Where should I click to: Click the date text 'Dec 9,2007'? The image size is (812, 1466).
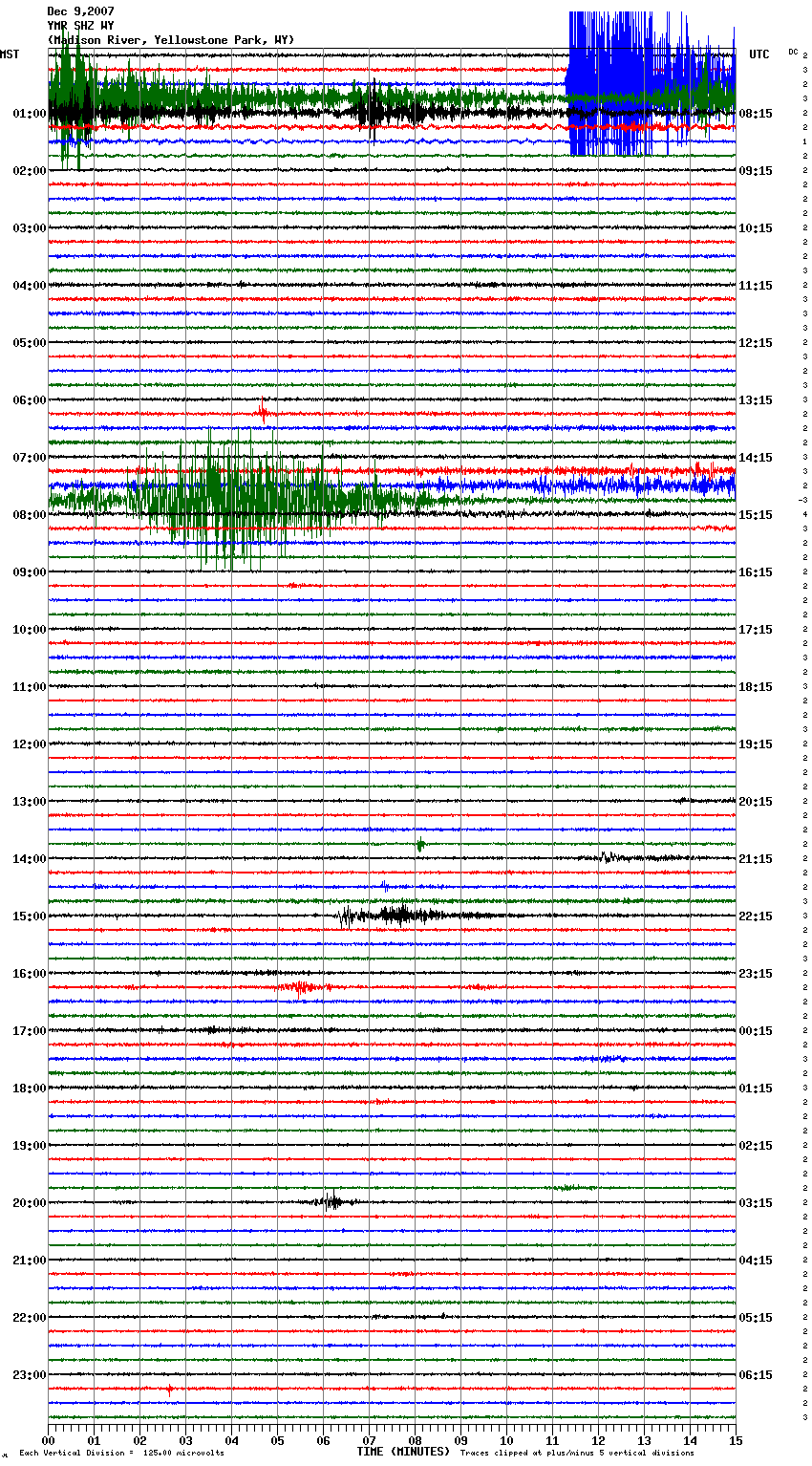tap(80, 11)
